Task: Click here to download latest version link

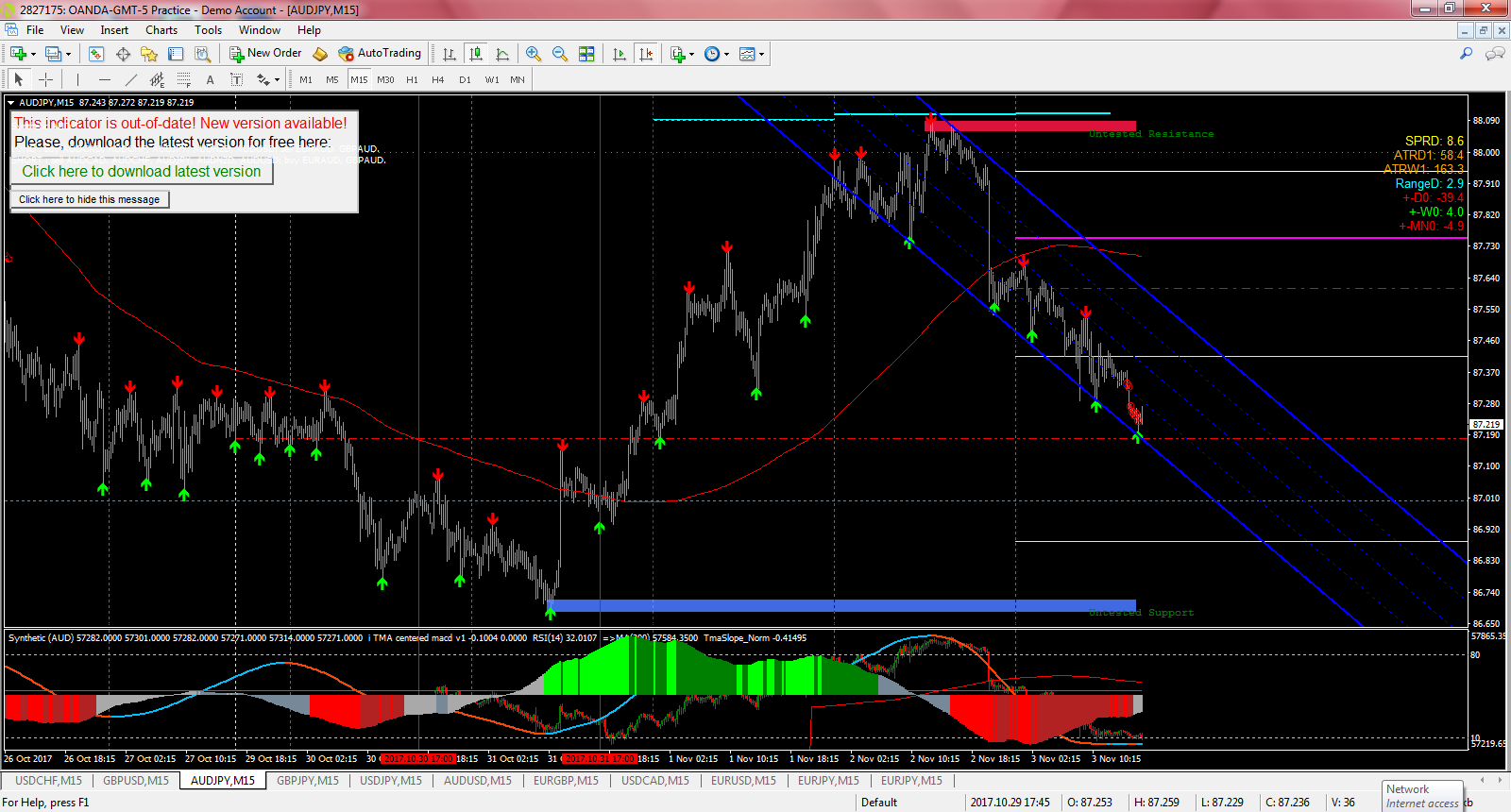Action: (142, 172)
